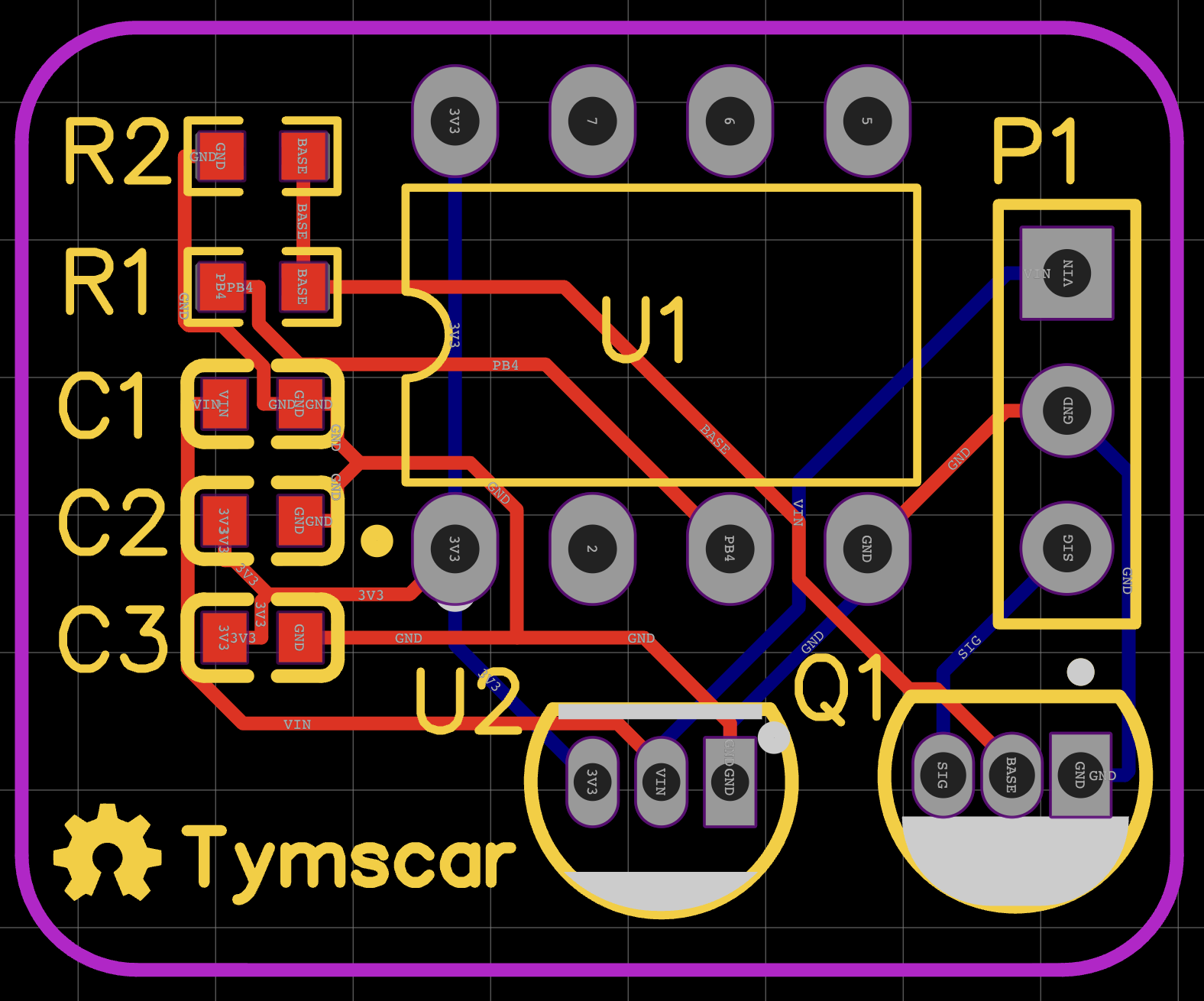Viewport: 1204px width, 1001px height.
Task: Select the R1 reference designator label
Action: (x=107, y=281)
